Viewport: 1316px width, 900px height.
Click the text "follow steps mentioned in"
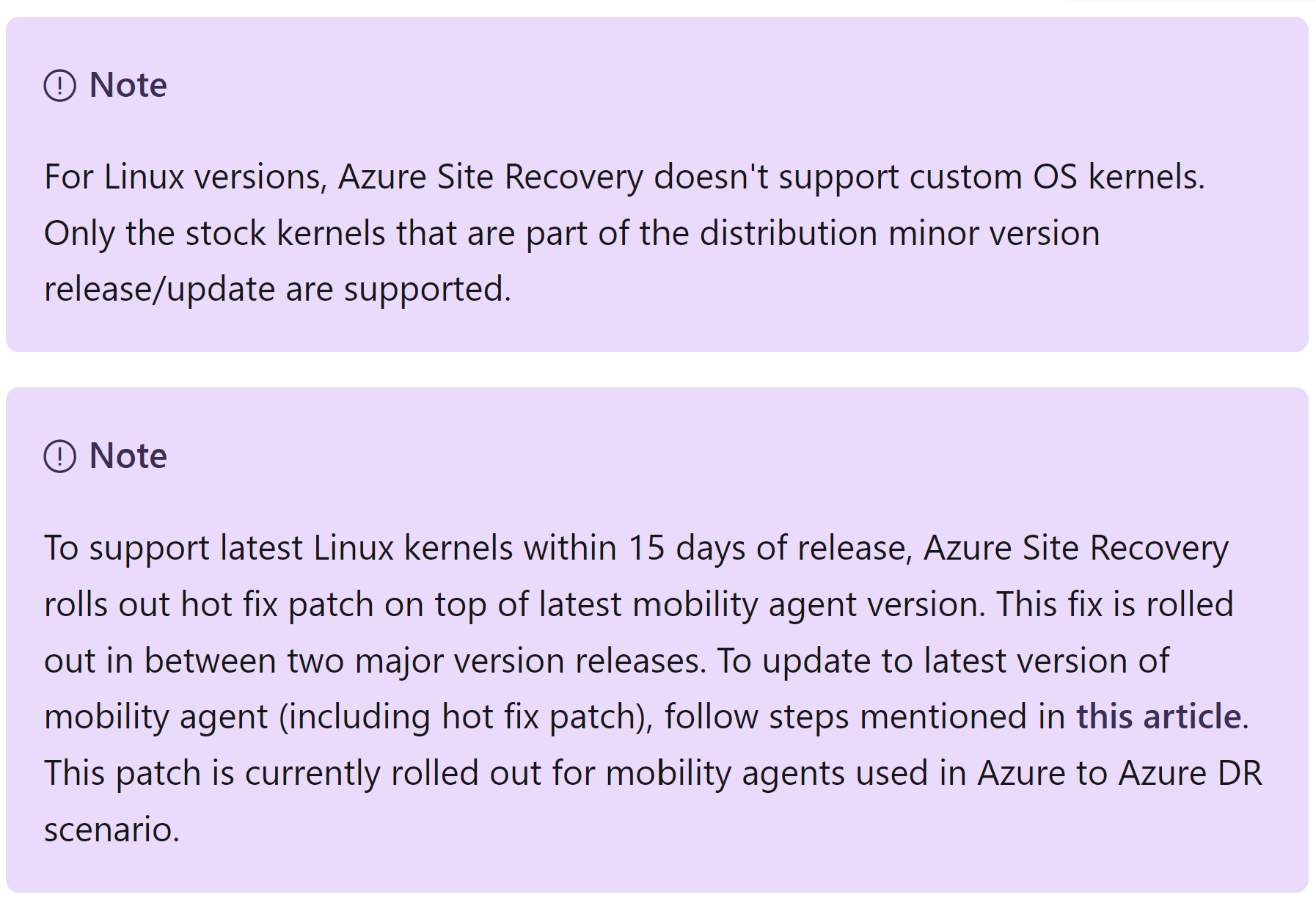(865, 717)
